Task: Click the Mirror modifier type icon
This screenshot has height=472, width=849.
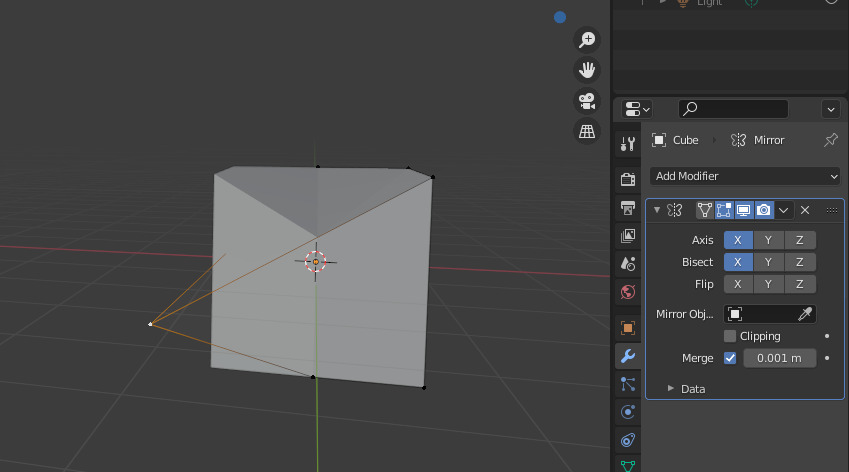Action: [675, 210]
